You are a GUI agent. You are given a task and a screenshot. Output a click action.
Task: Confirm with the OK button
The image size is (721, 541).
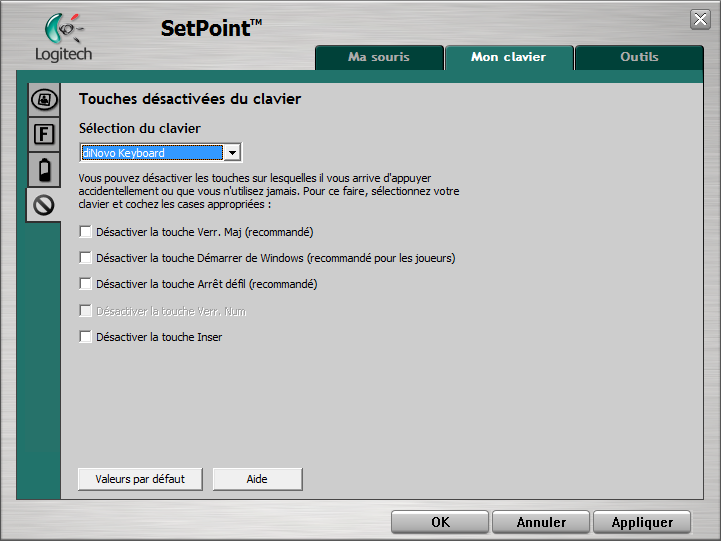(x=440, y=522)
